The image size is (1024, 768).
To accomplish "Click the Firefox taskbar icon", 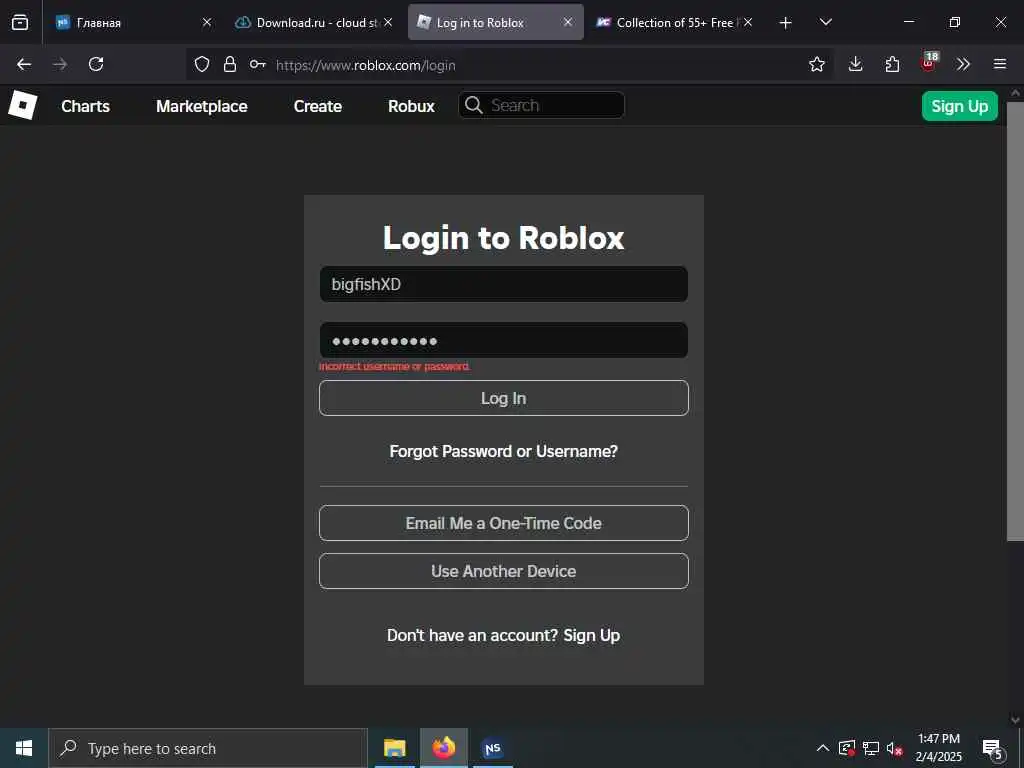I will 443,748.
